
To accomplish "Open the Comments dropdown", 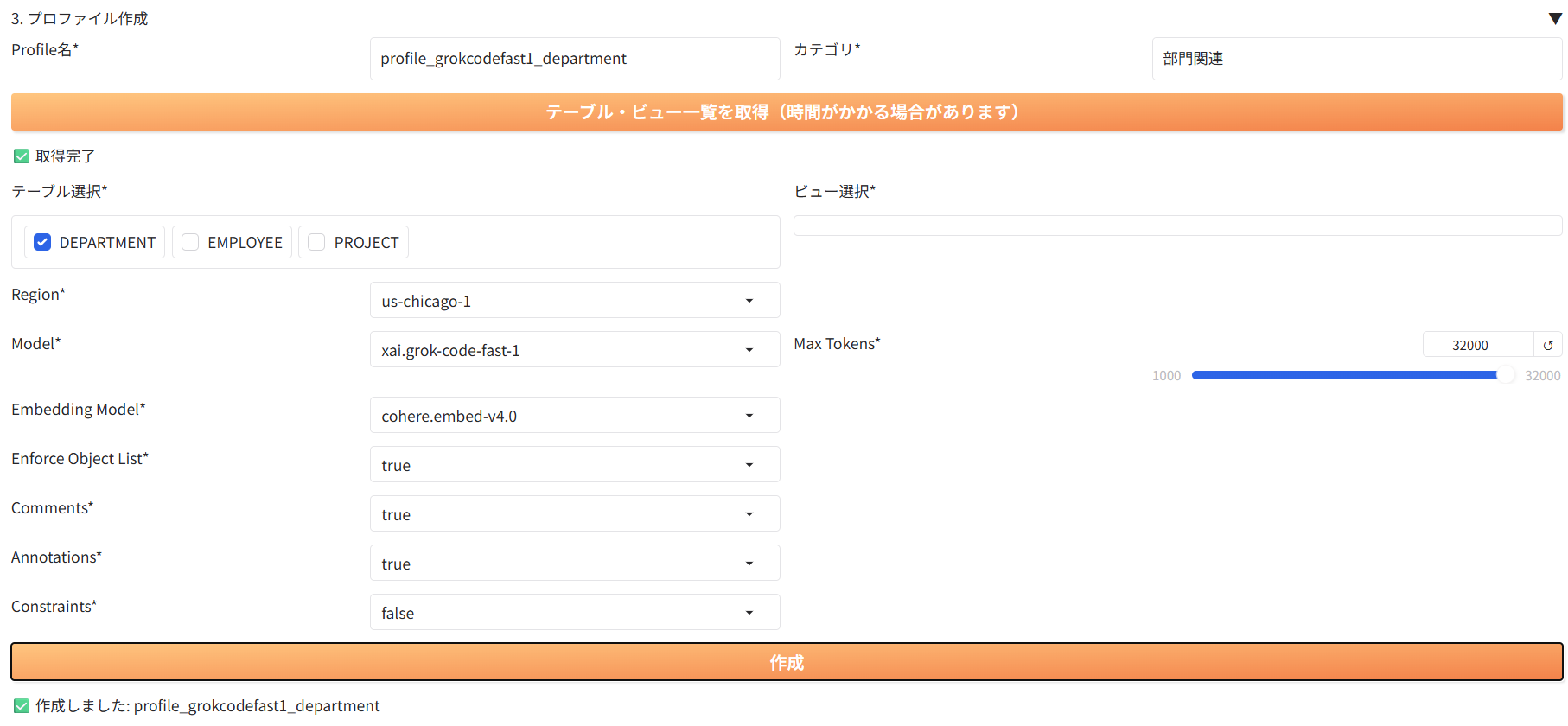I will (575, 514).
